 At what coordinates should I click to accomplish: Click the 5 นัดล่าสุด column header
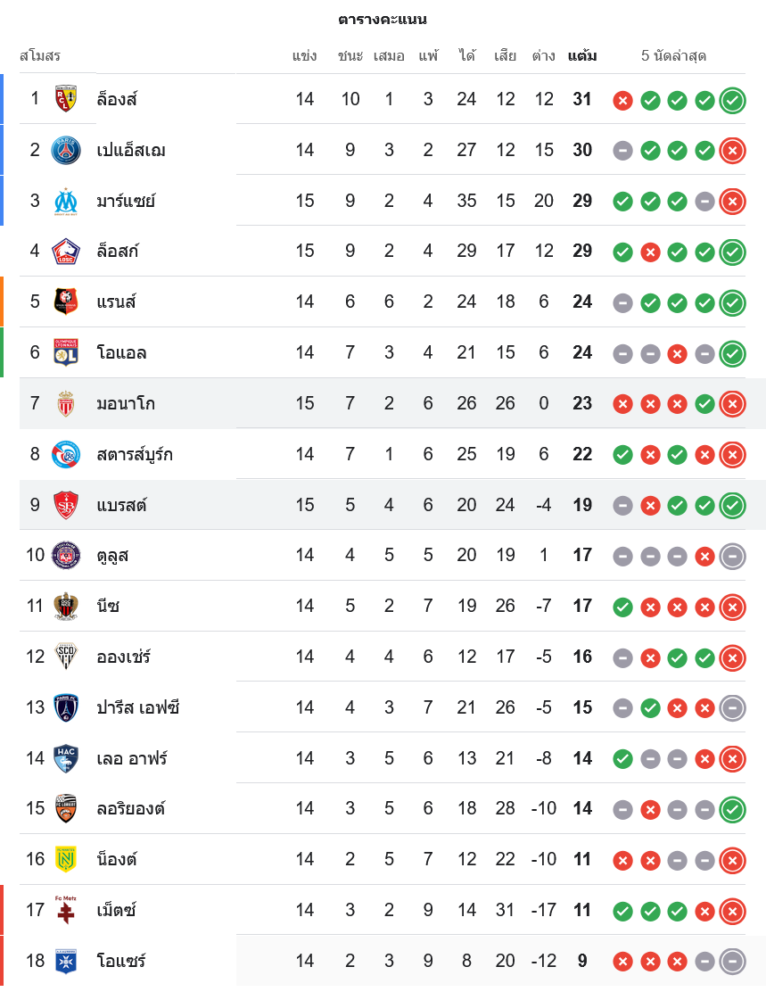674,56
